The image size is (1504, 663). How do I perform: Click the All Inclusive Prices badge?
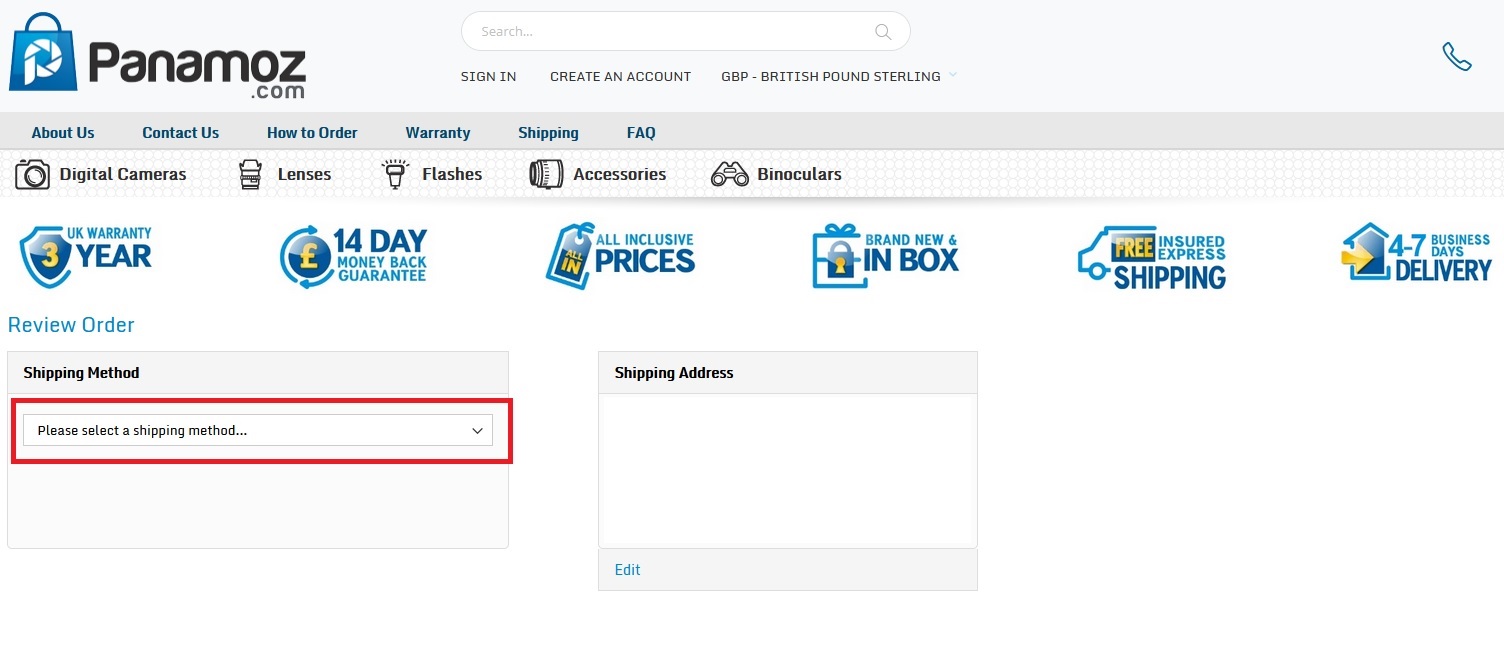(620, 256)
